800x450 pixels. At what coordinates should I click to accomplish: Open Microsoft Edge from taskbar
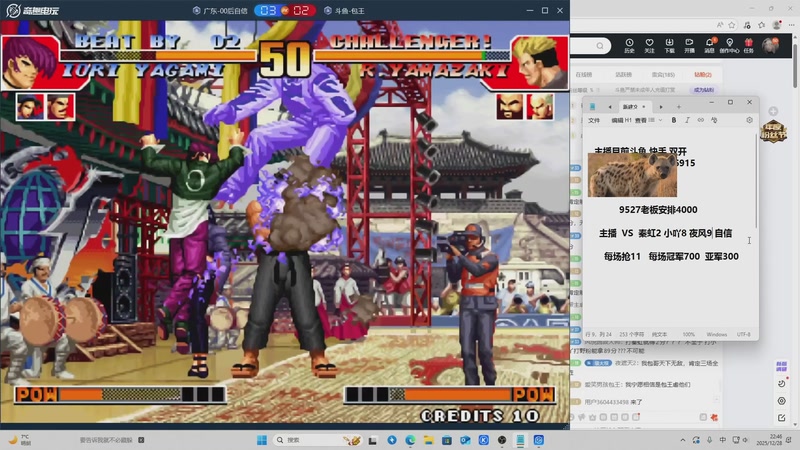(410, 440)
